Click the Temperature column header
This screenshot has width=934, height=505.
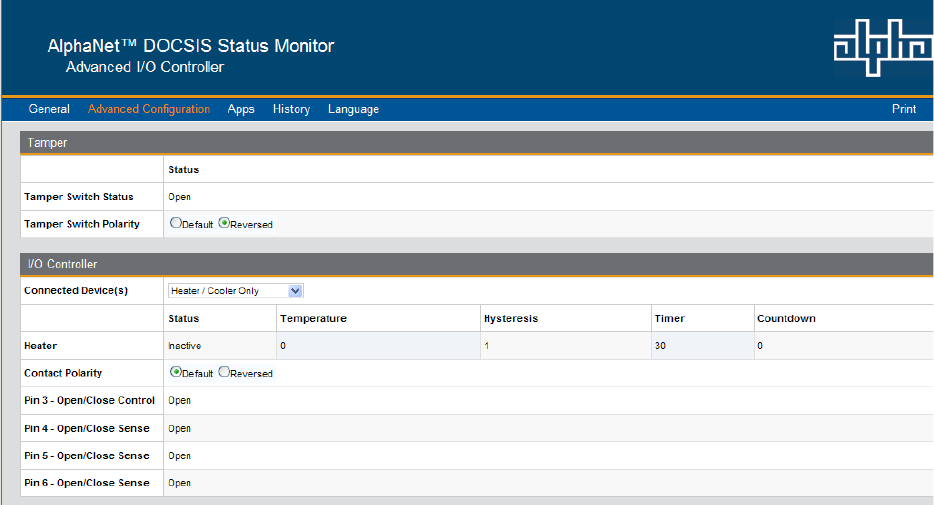(313, 319)
